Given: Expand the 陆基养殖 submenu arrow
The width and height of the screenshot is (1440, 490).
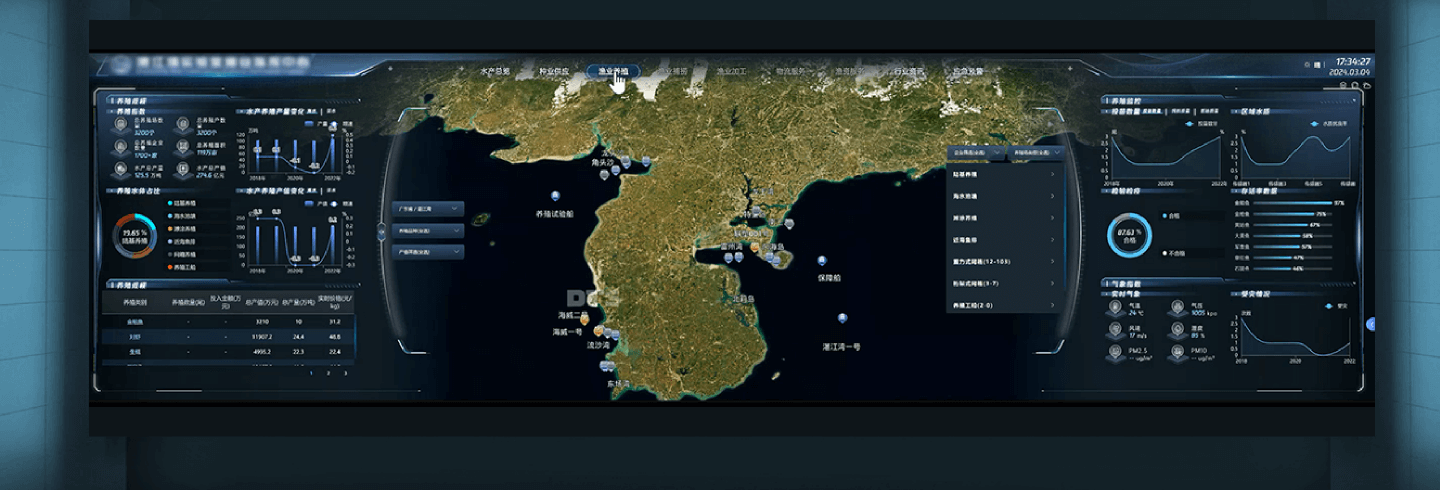Looking at the screenshot, I should (x=1052, y=174).
